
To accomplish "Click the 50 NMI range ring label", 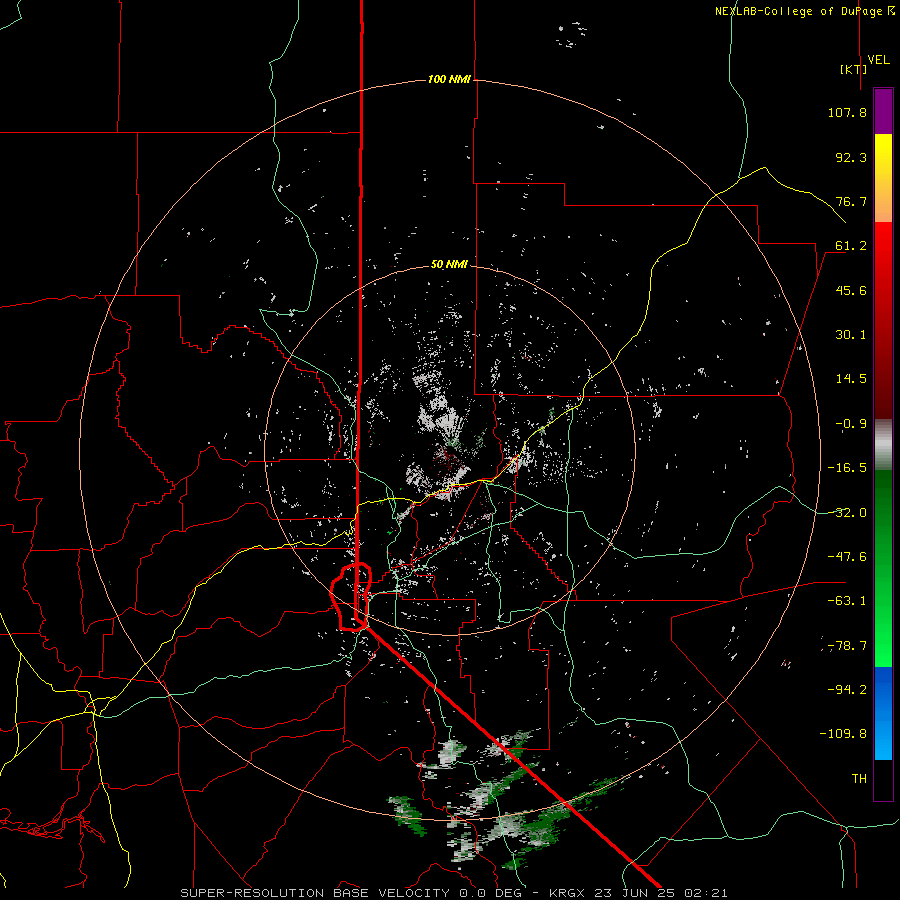I will pyautogui.click(x=449, y=265).
